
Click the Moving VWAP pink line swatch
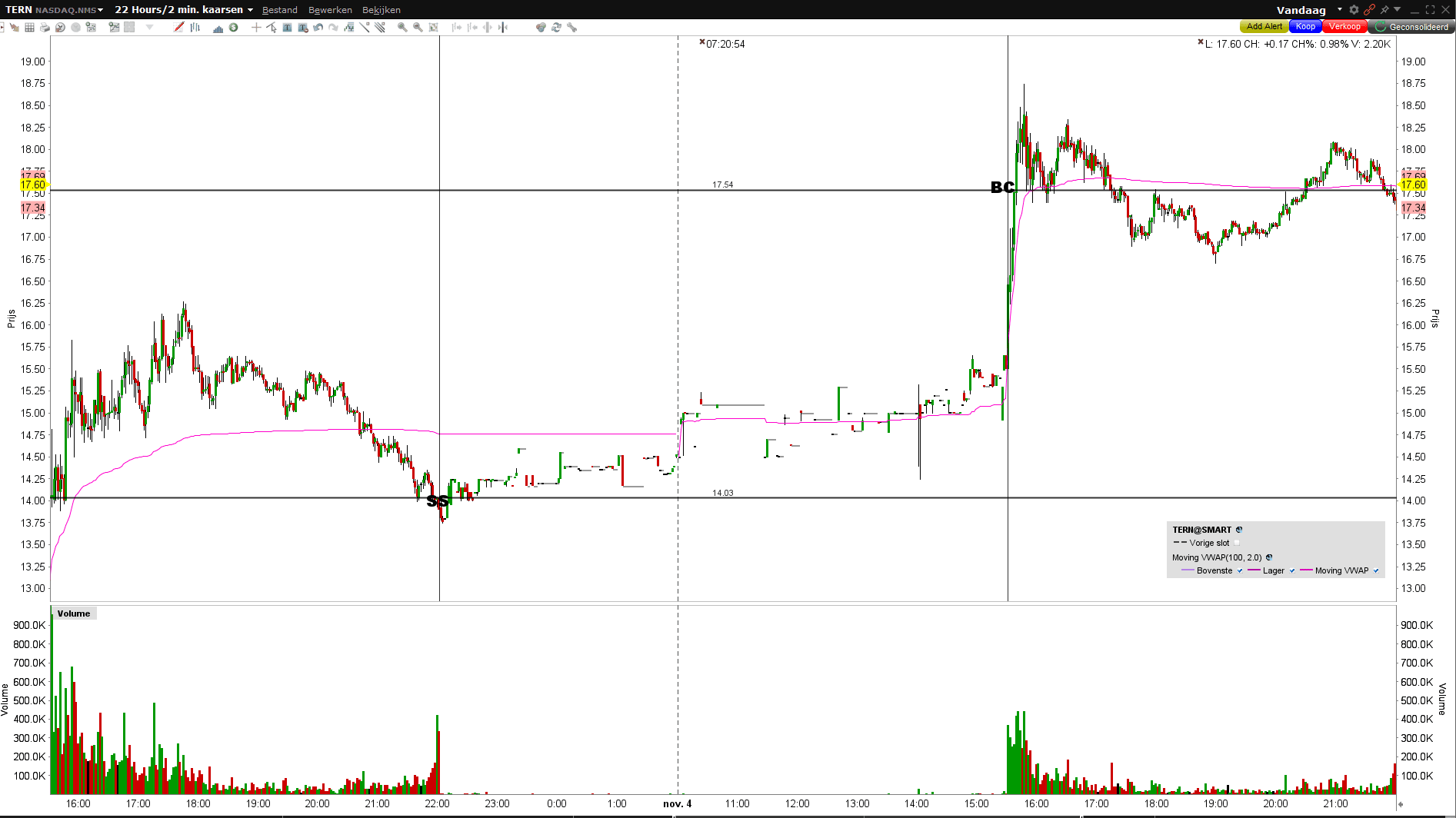(x=1306, y=570)
